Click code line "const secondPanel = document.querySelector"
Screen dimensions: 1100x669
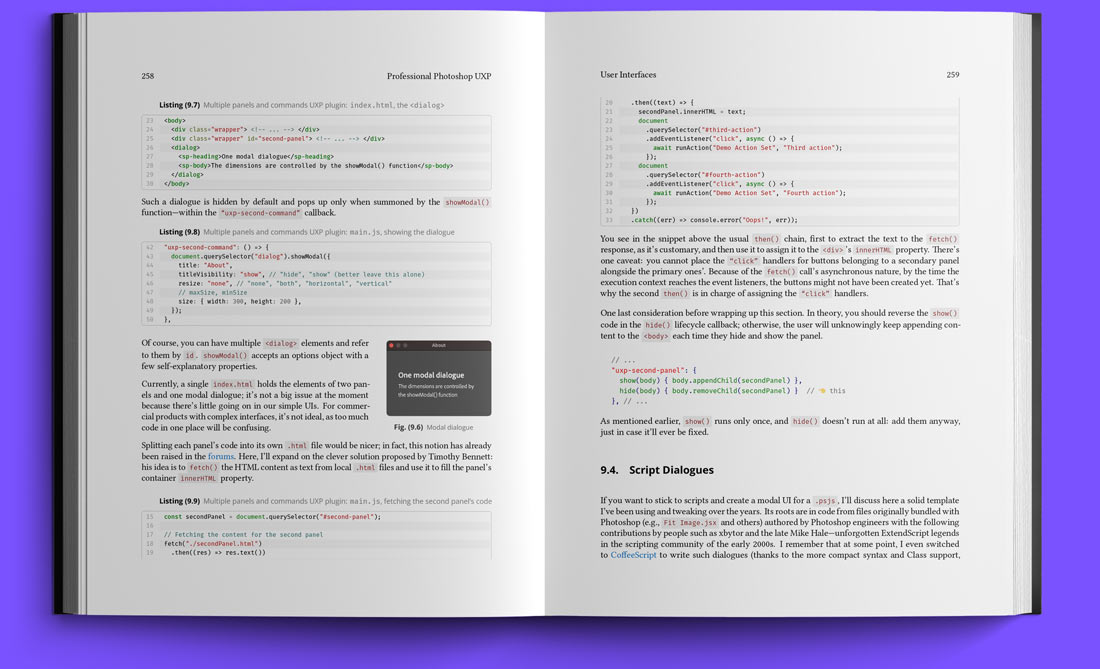[272, 517]
